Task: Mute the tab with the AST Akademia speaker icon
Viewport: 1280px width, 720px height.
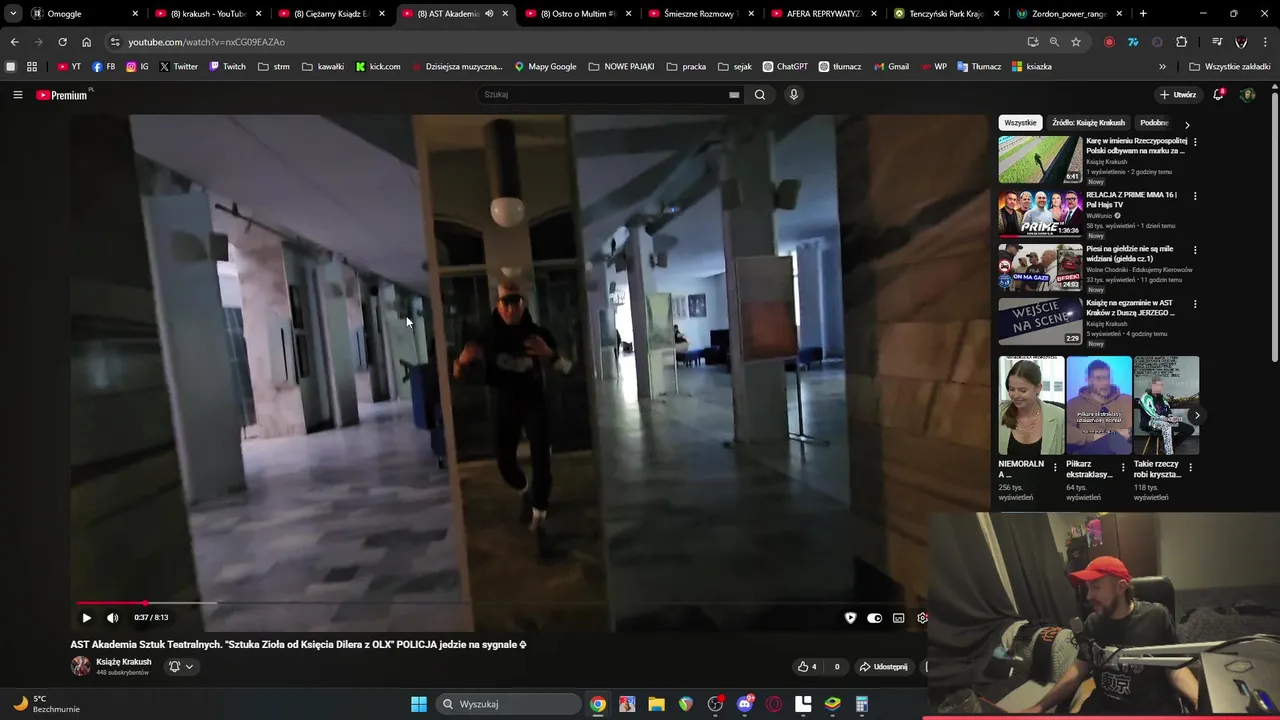Action: point(489,14)
